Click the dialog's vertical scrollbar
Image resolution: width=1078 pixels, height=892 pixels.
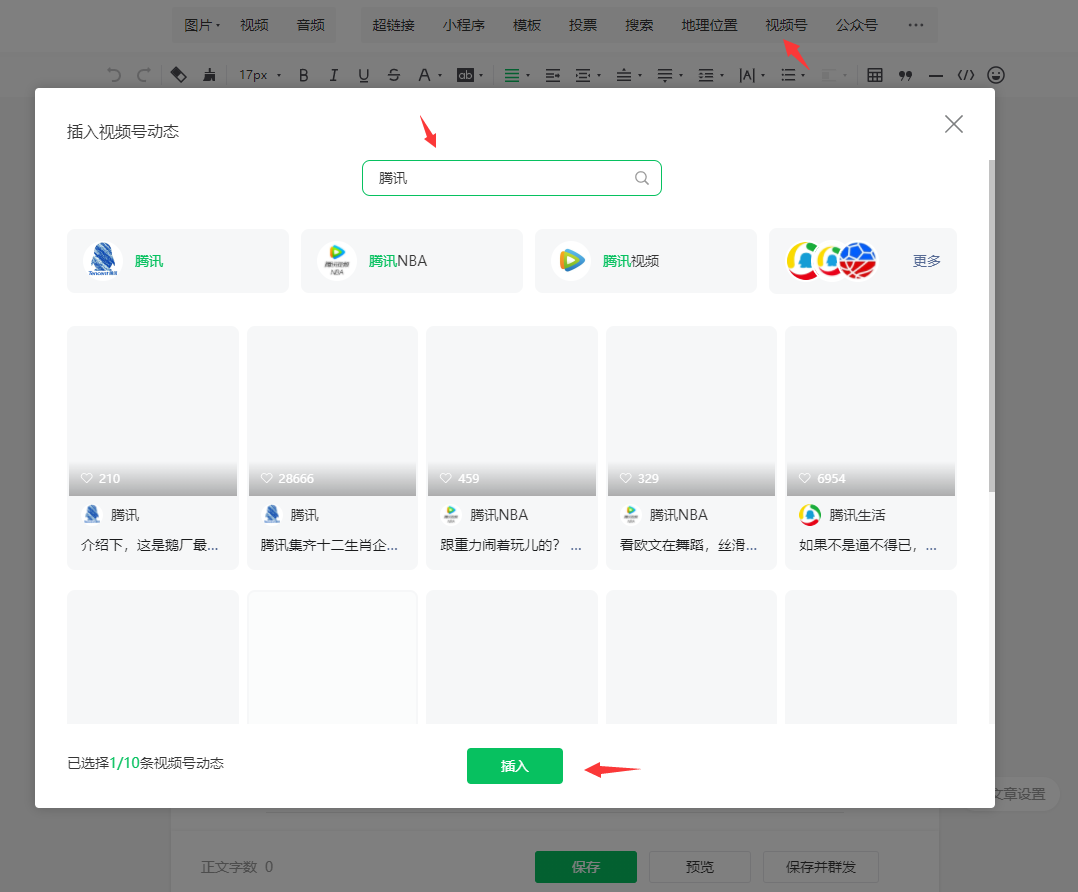[991, 325]
